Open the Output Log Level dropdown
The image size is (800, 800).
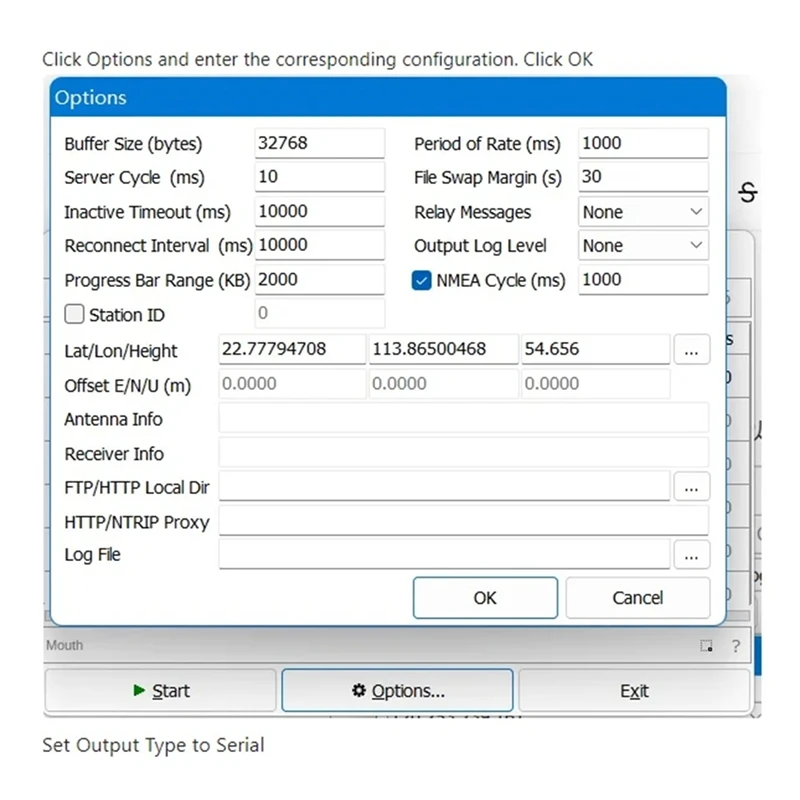point(643,245)
